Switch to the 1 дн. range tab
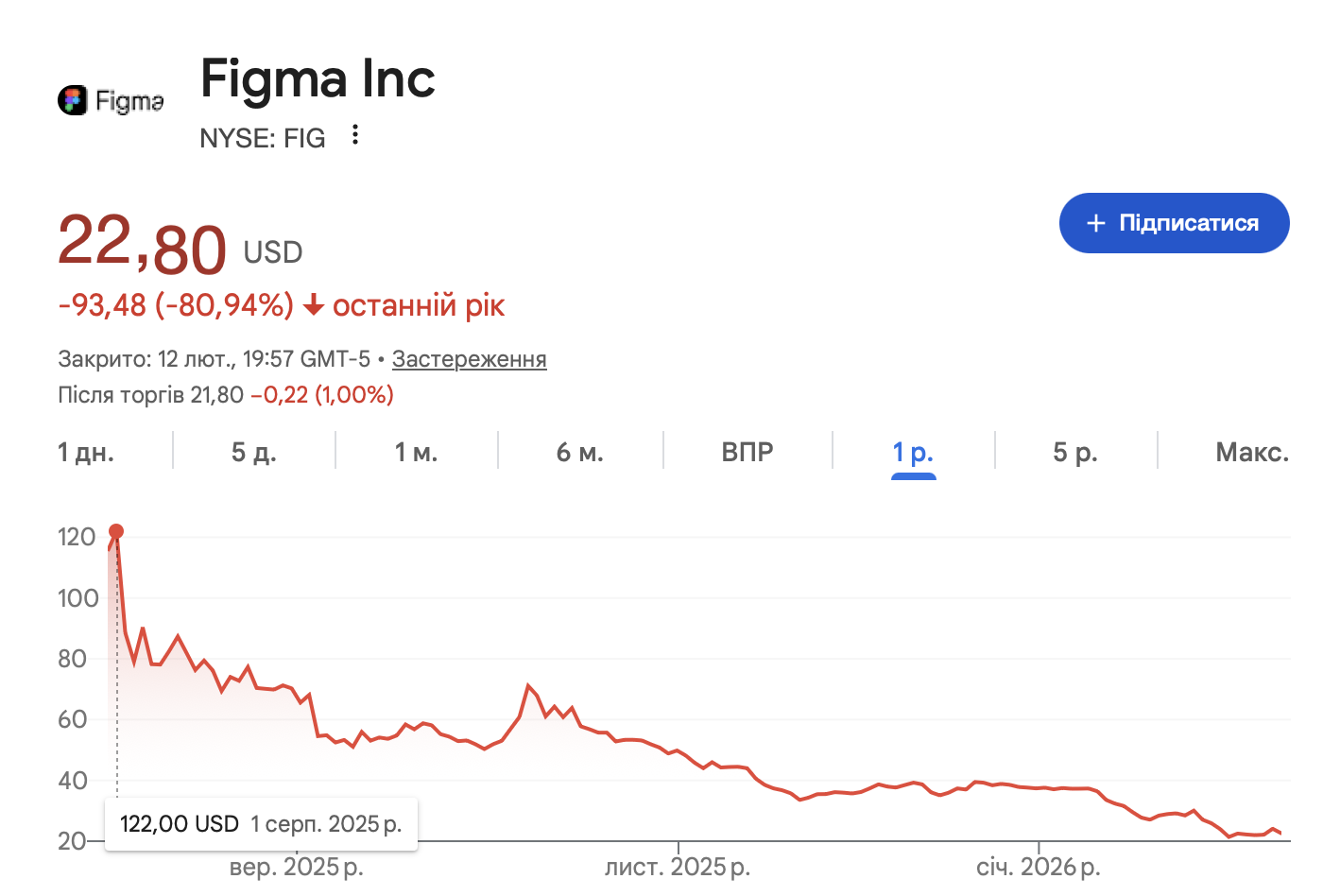1323x896 pixels. pyautogui.click(x=86, y=453)
